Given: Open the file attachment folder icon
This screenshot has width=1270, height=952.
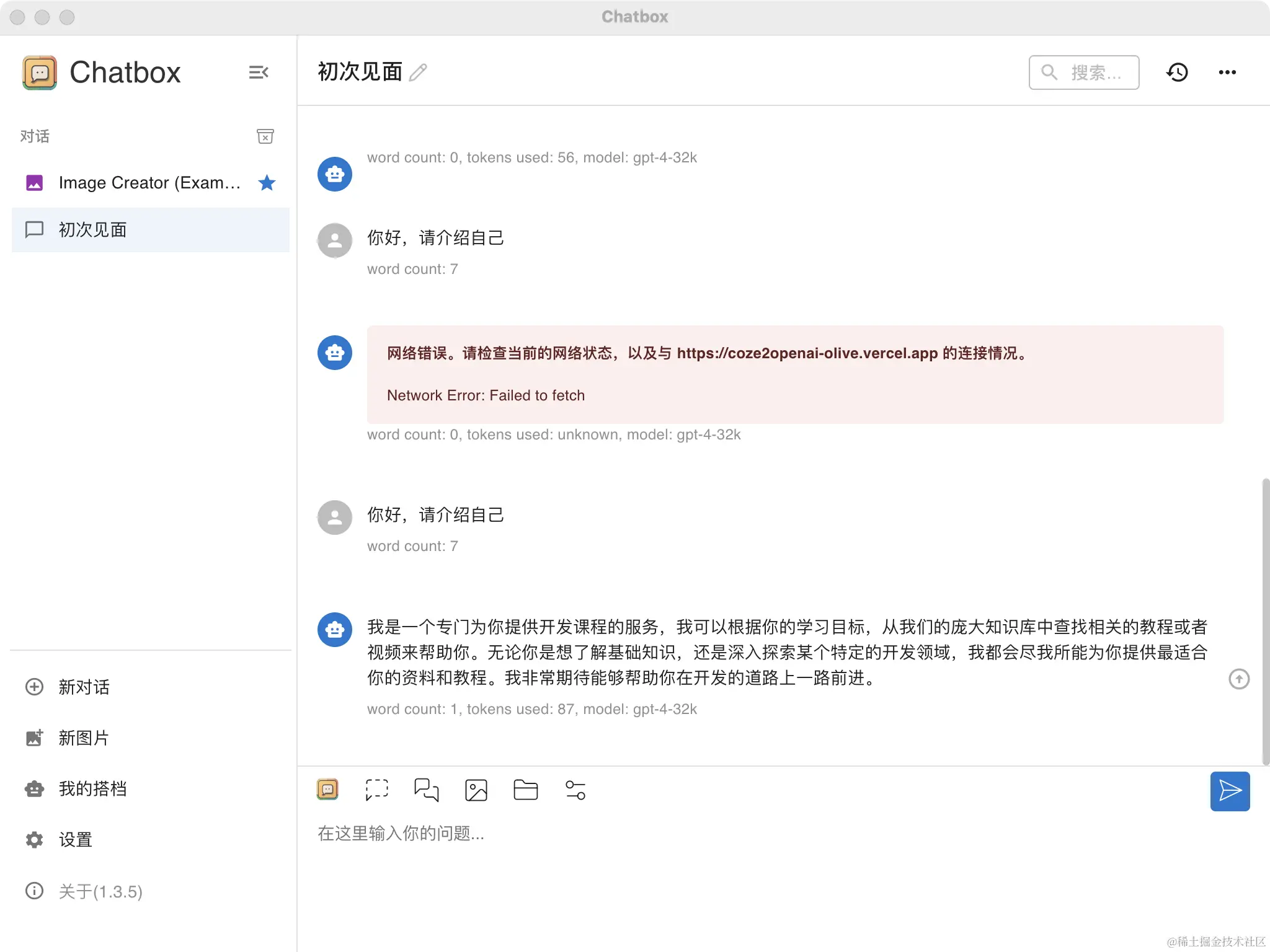Looking at the screenshot, I should pos(525,790).
